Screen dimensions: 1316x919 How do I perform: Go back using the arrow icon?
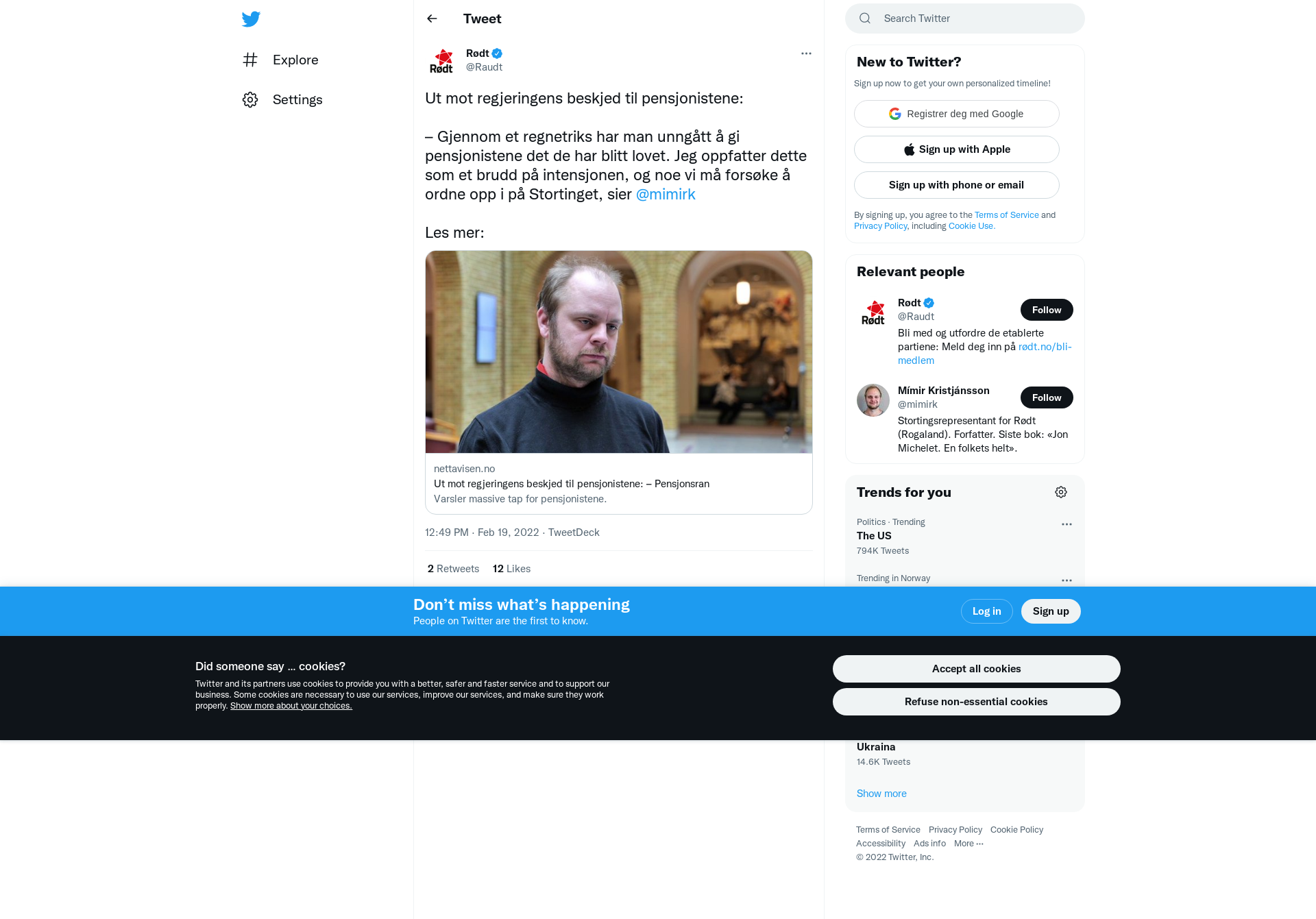pos(432,19)
